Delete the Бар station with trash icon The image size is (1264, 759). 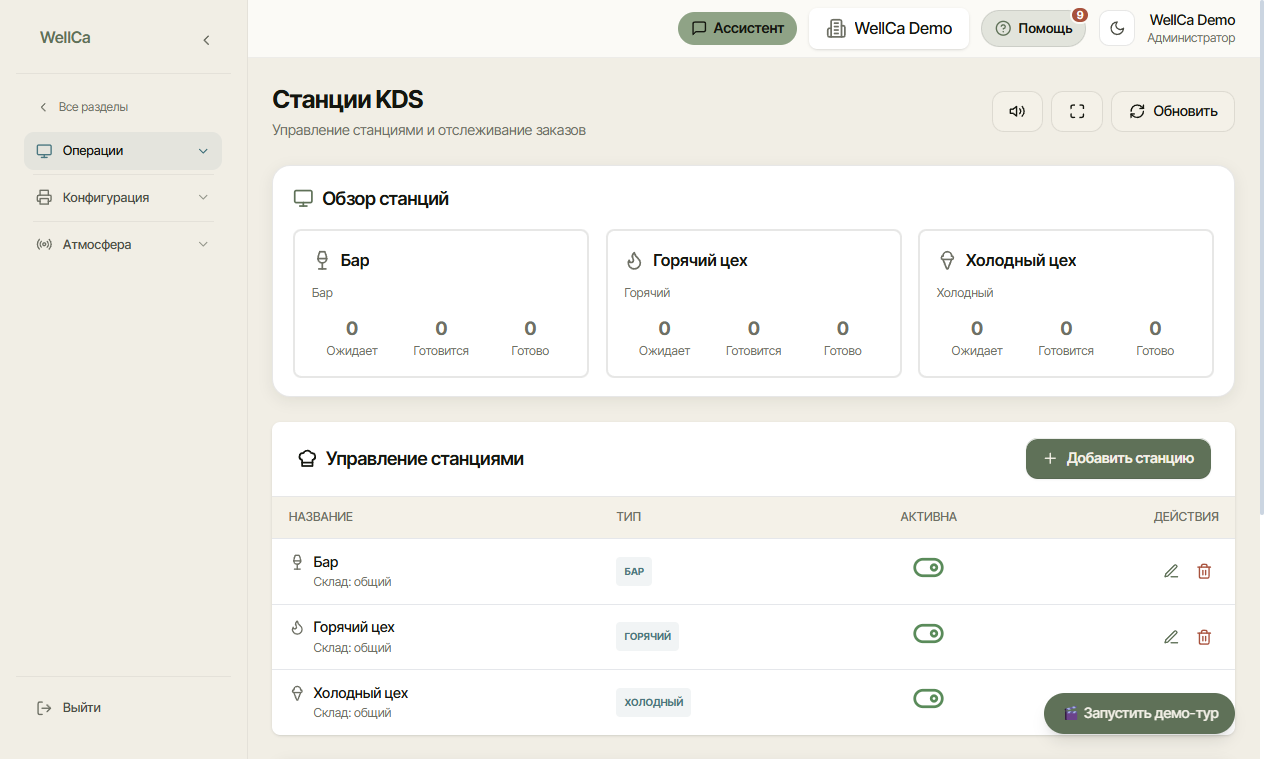[1204, 571]
